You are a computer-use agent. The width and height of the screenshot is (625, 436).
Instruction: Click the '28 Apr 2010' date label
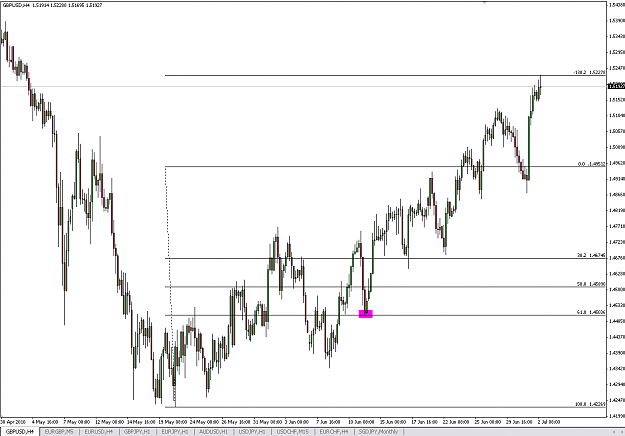[x=13, y=422]
